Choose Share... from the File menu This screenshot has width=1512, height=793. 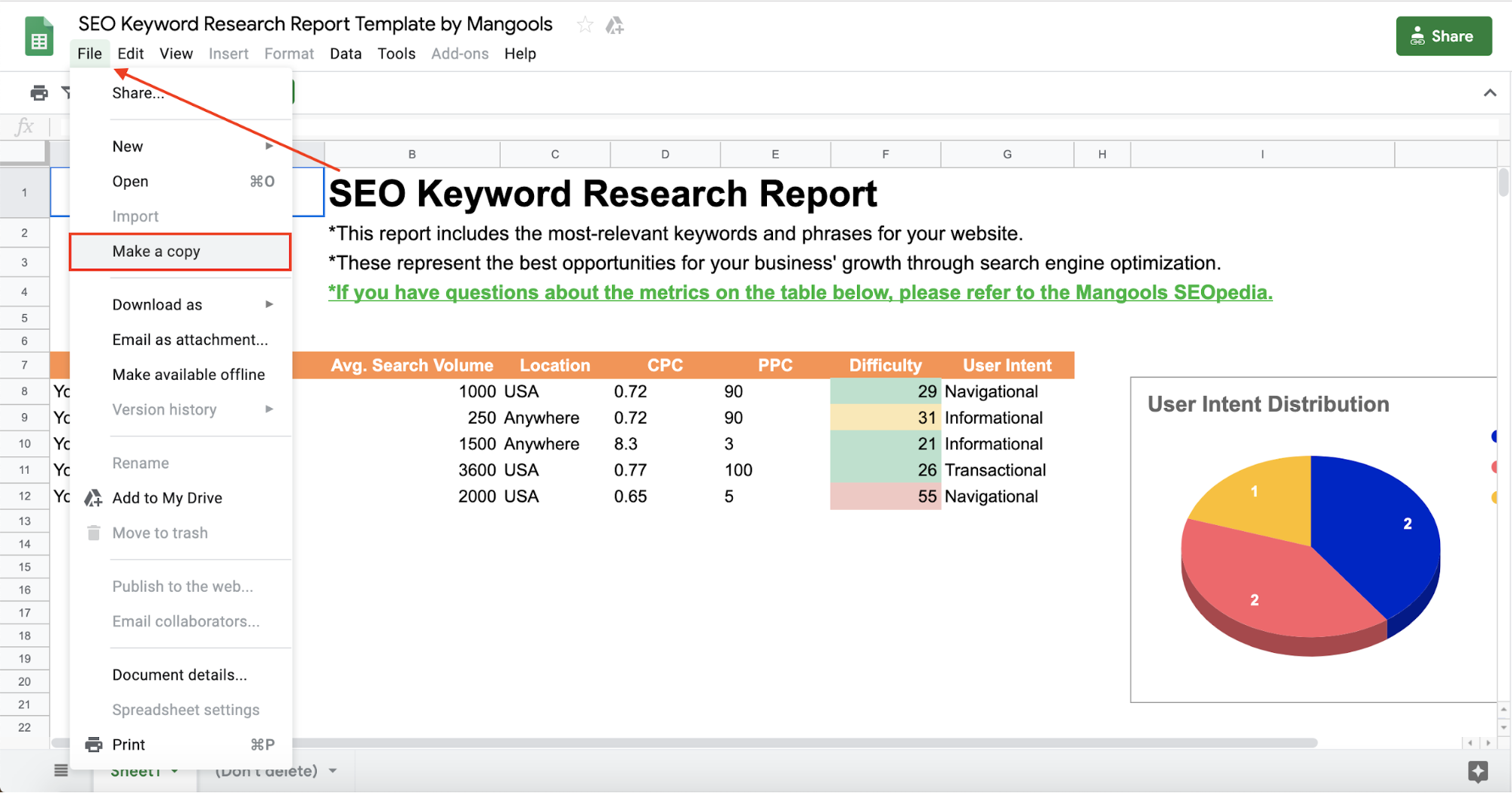[180, 93]
